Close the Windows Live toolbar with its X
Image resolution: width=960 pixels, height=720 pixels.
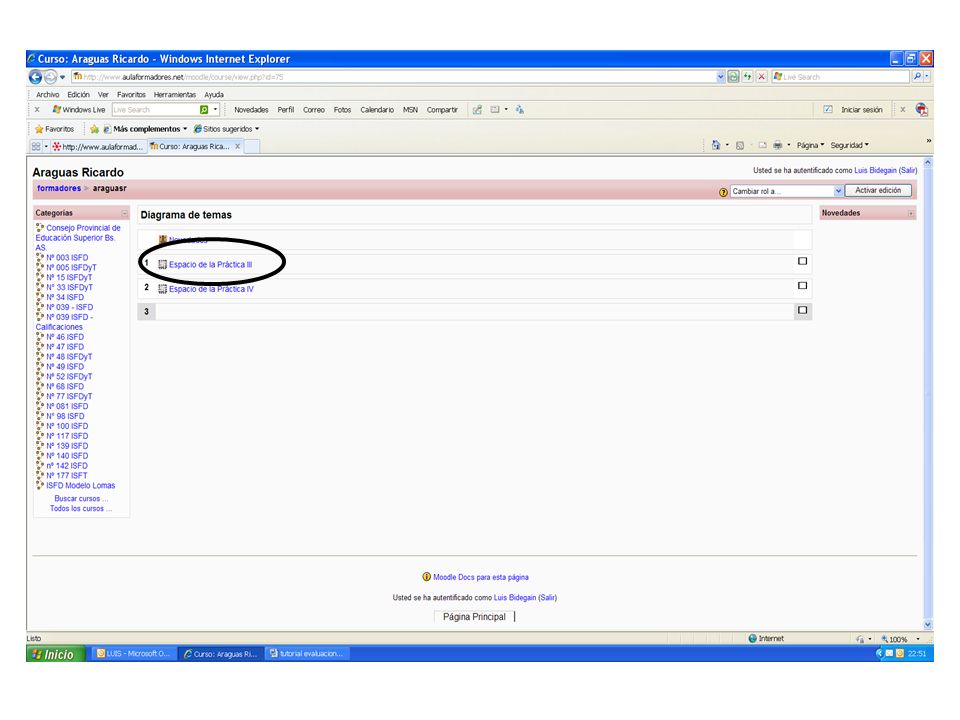click(x=37, y=110)
